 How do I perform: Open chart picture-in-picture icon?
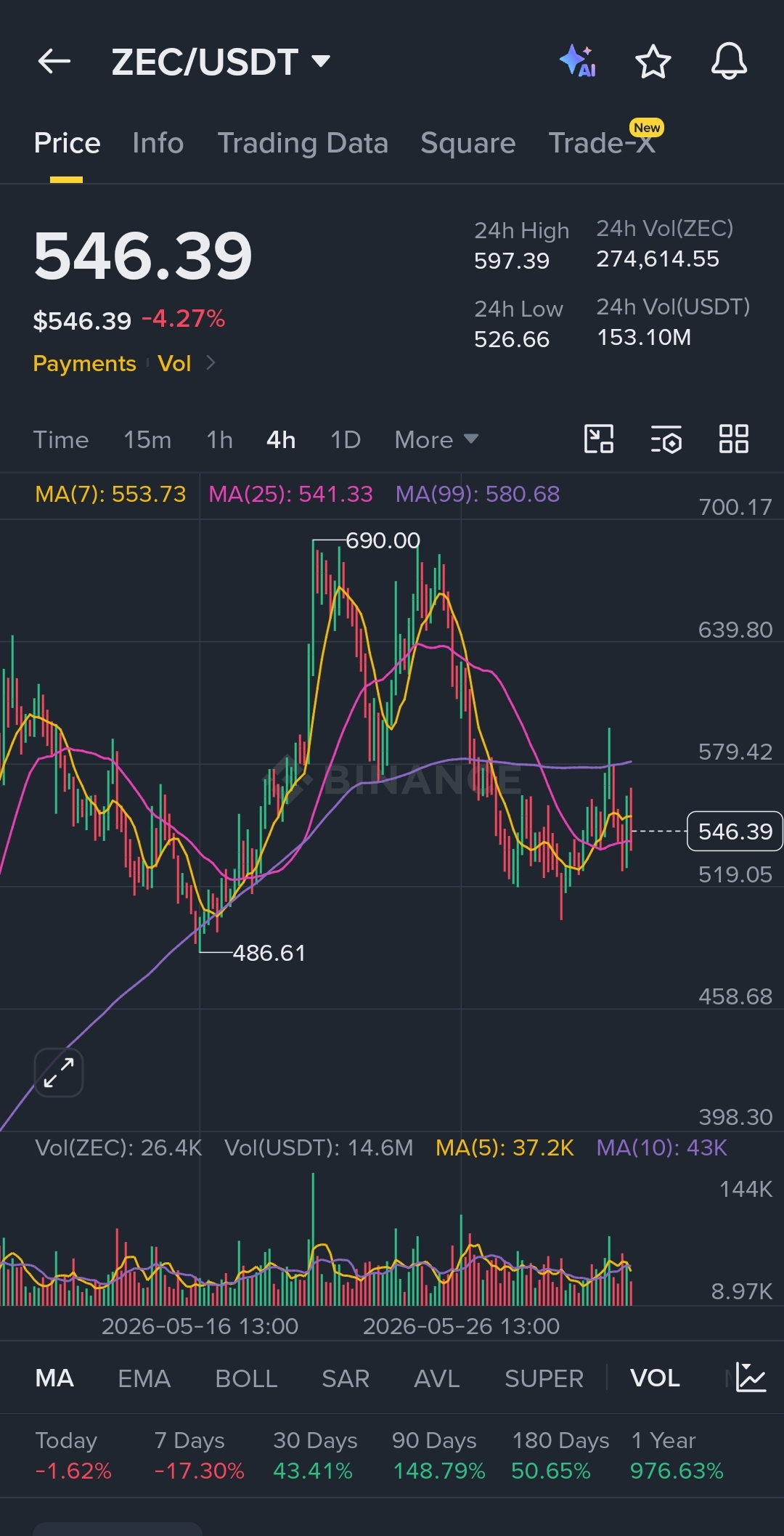click(x=599, y=439)
